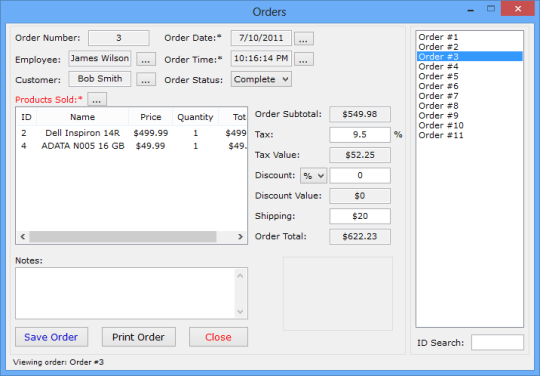Click the Notes scrollbar down arrow
This screenshot has height=376, width=540.
pyautogui.click(x=240, y=311)
